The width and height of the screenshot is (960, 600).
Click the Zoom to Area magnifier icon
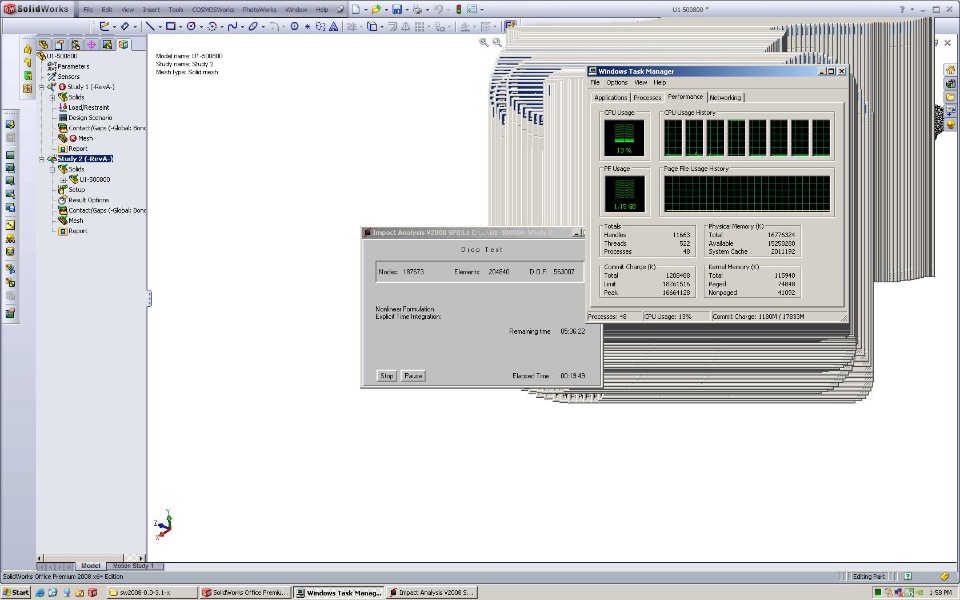(x=497, y=42)
